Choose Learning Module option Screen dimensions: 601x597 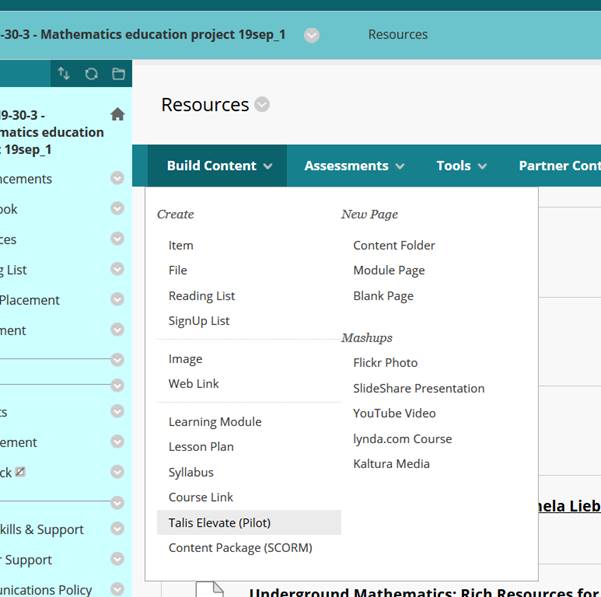click(x=215, y=422)
